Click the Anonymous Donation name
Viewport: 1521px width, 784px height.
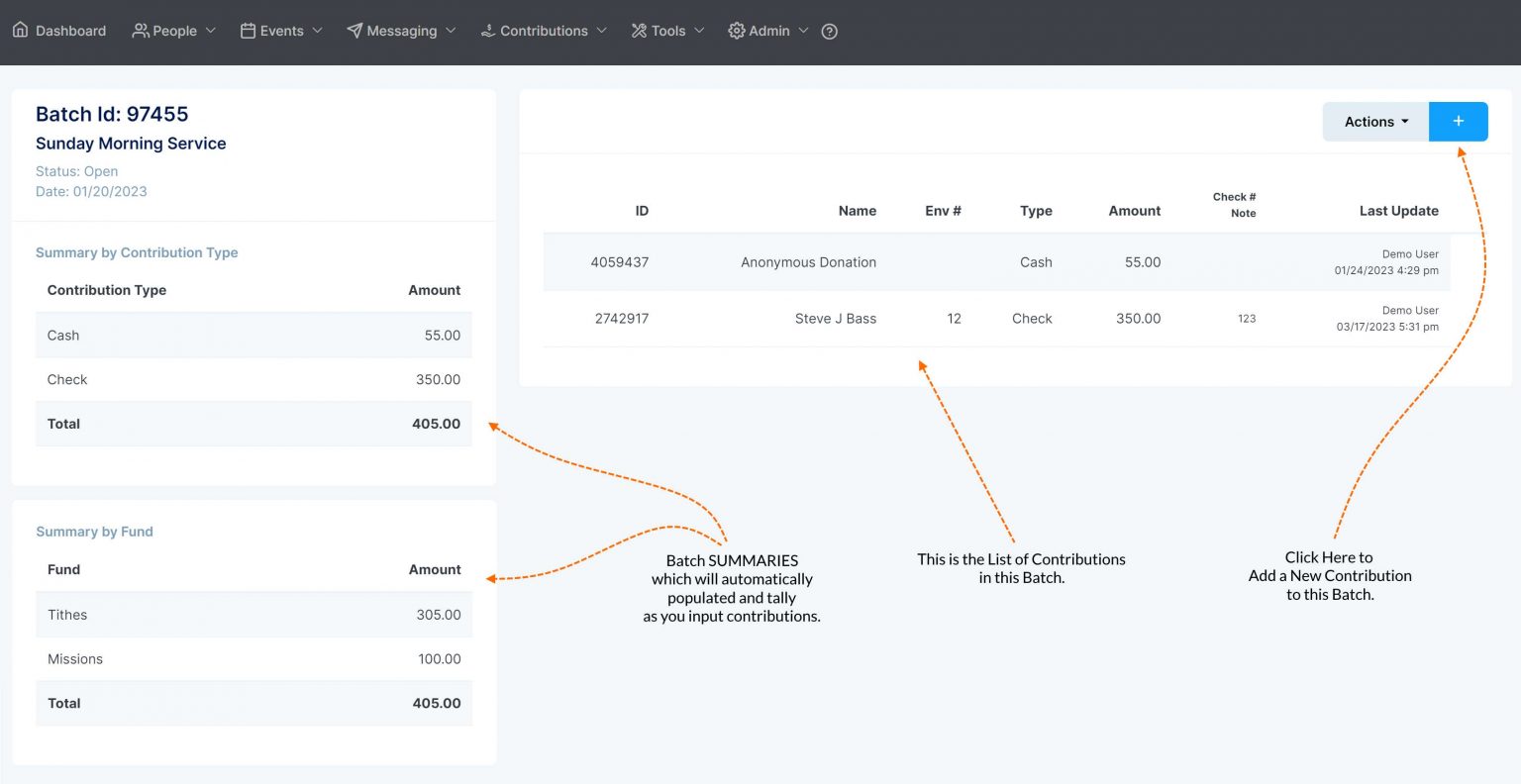808,262
